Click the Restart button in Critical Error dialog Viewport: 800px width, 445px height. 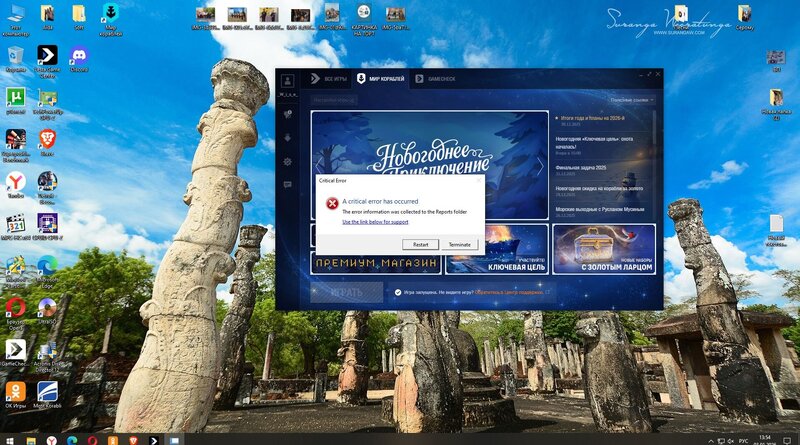(420, 244)
